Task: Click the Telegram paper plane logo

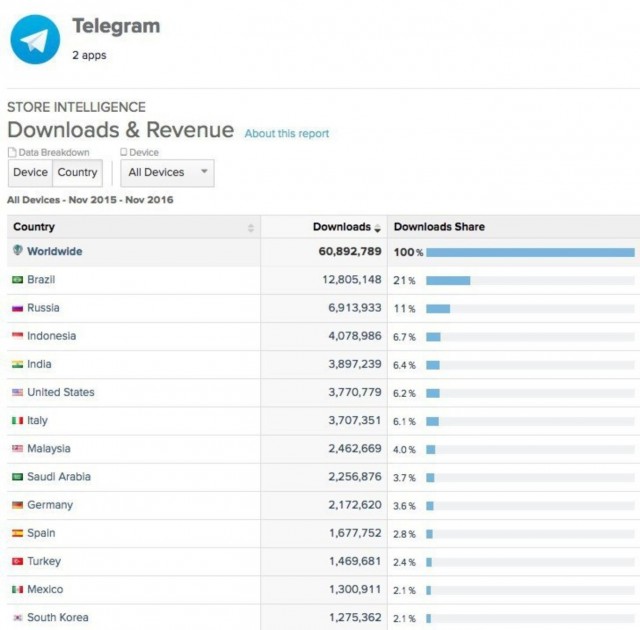Action: coord(35,40)
